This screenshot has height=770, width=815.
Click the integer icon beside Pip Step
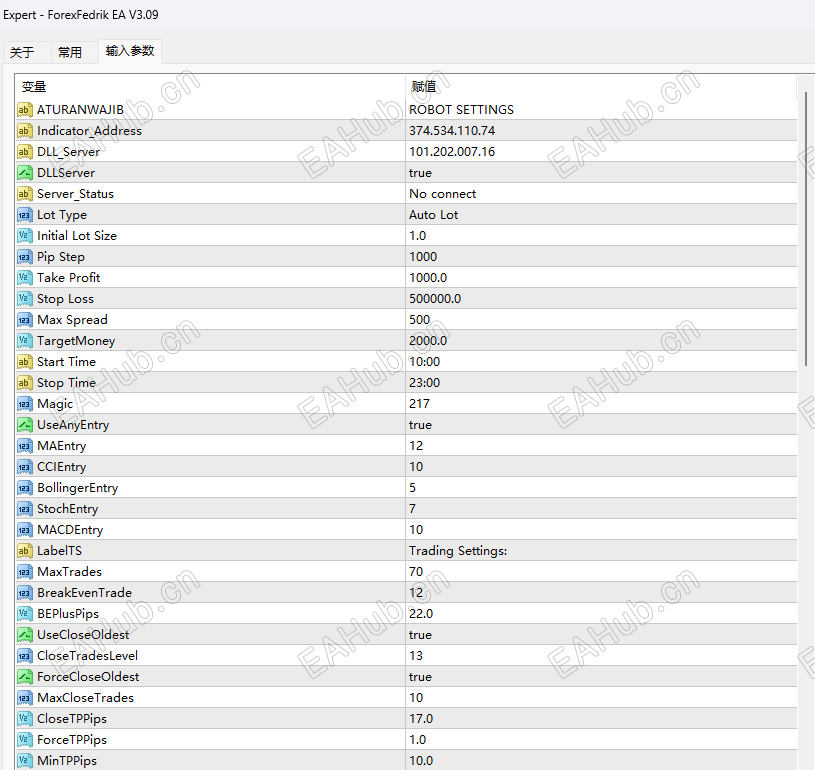click(24, 257)
